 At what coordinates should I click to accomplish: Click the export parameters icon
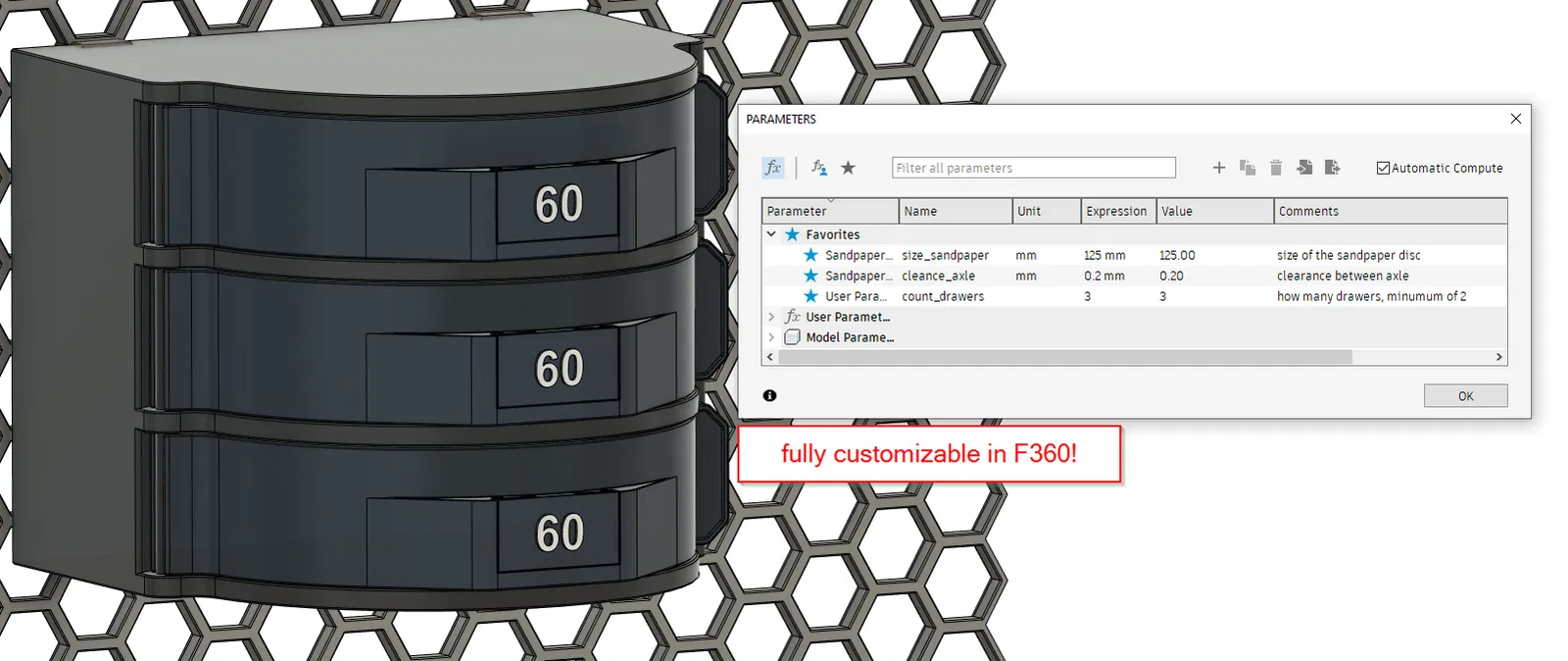(1332, 168)
